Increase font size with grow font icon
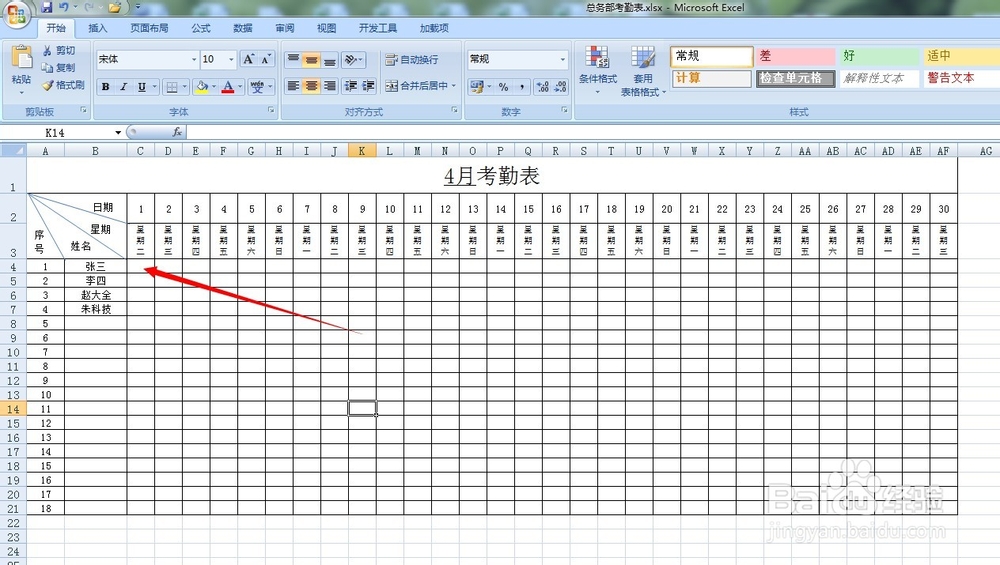 (249, 59)
